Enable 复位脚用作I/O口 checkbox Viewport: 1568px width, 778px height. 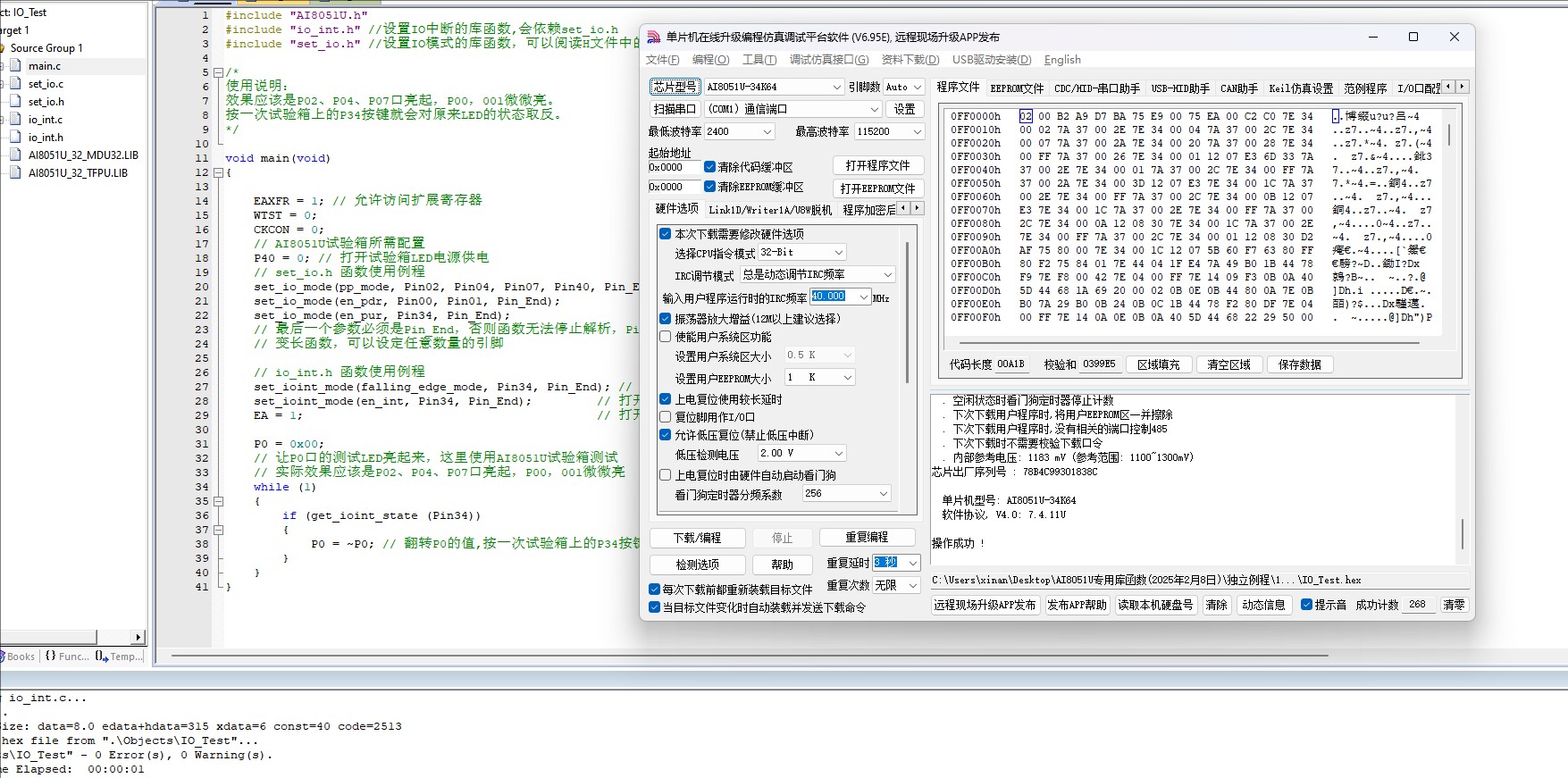(665, 416)
